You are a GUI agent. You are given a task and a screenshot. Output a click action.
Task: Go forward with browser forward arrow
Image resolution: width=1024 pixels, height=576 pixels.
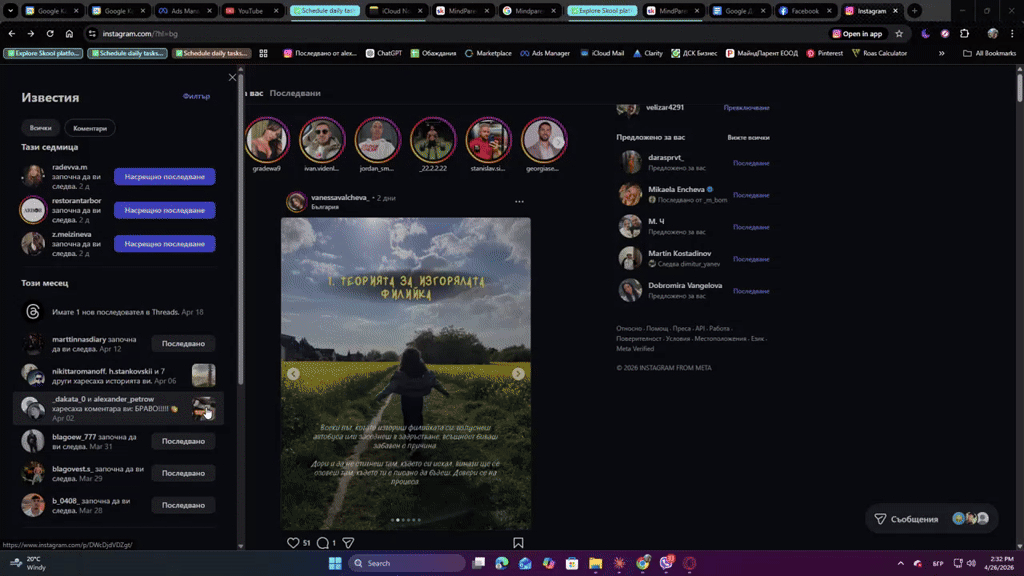click(31, 33)
